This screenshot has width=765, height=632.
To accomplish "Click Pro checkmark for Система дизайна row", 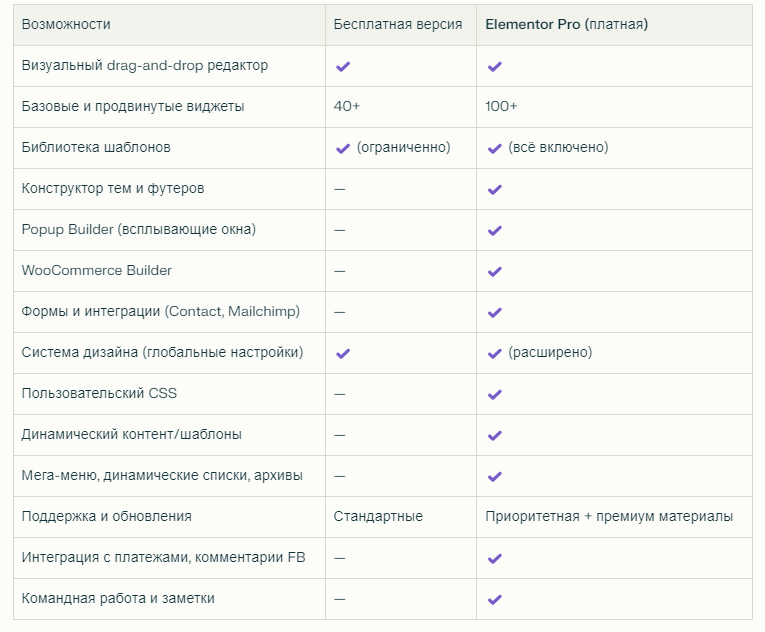I will pyautogui.click(x=494, y=353).
